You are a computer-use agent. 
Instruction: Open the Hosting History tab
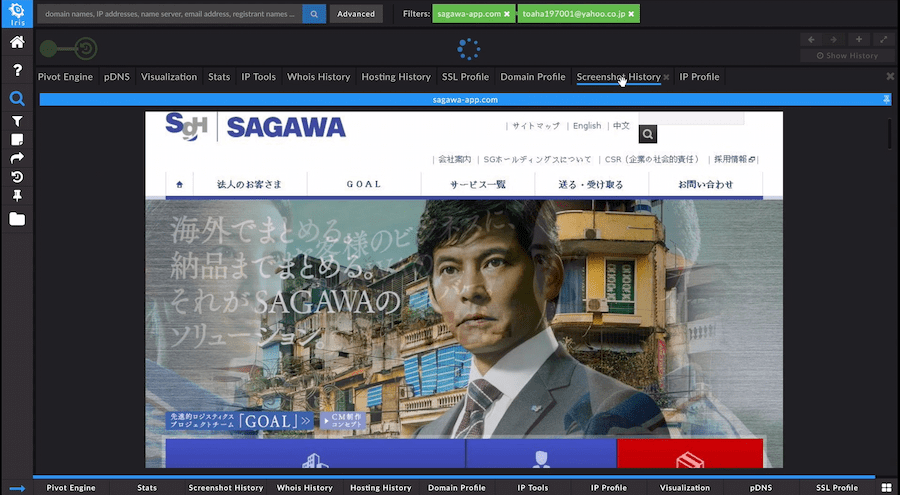(396, 77)
